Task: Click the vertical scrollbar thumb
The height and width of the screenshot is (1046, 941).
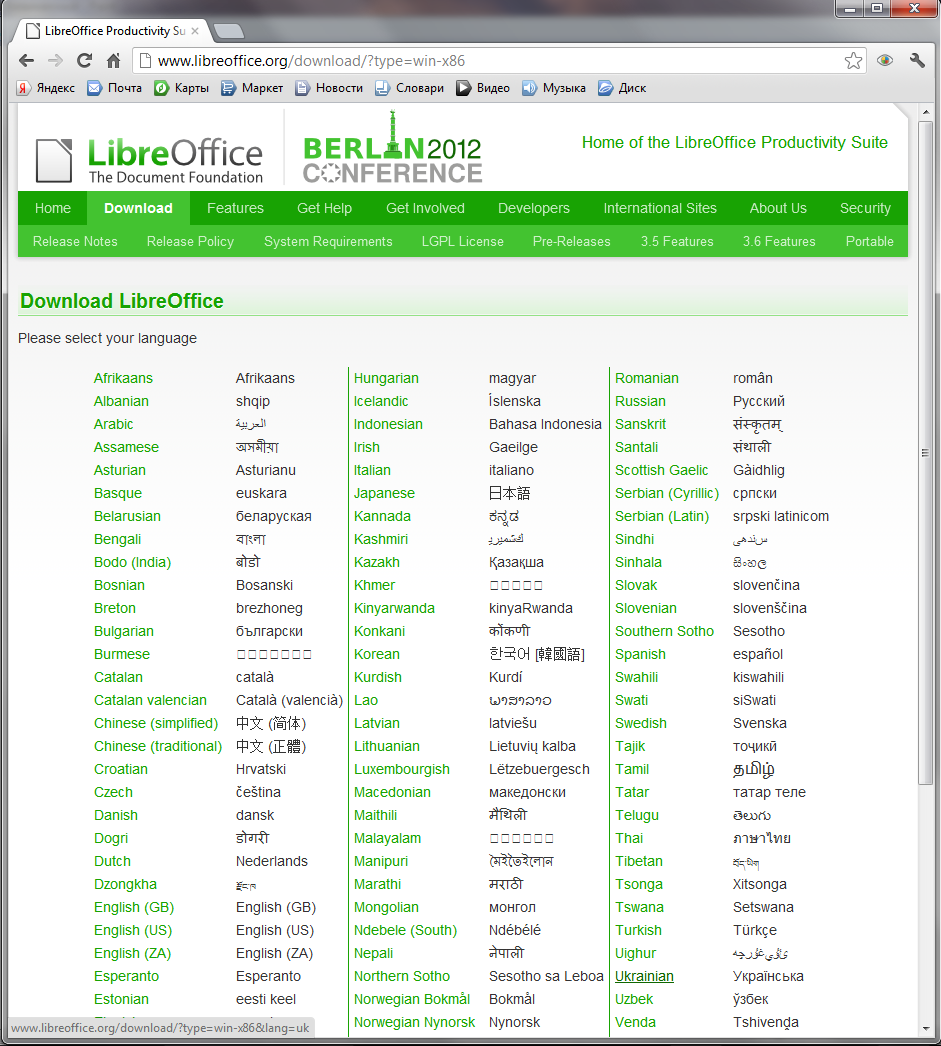Action: 926,453
